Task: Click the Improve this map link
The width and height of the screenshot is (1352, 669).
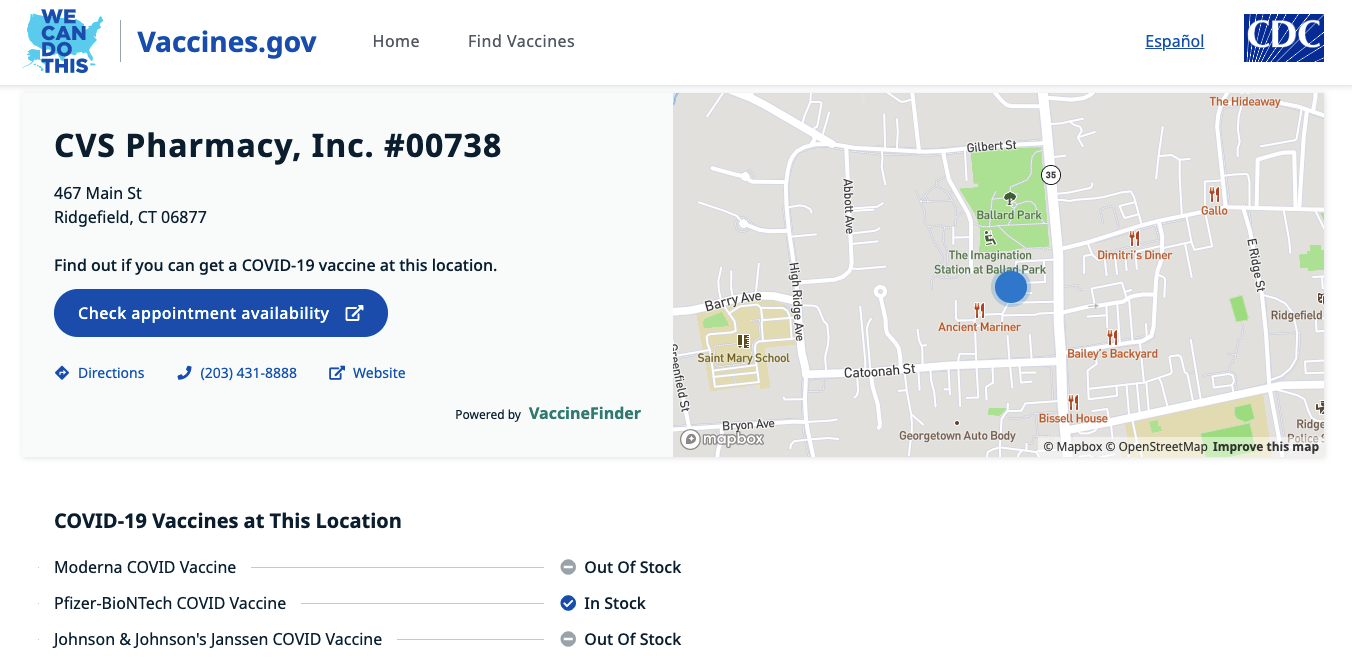Action: click(1266, 447)
